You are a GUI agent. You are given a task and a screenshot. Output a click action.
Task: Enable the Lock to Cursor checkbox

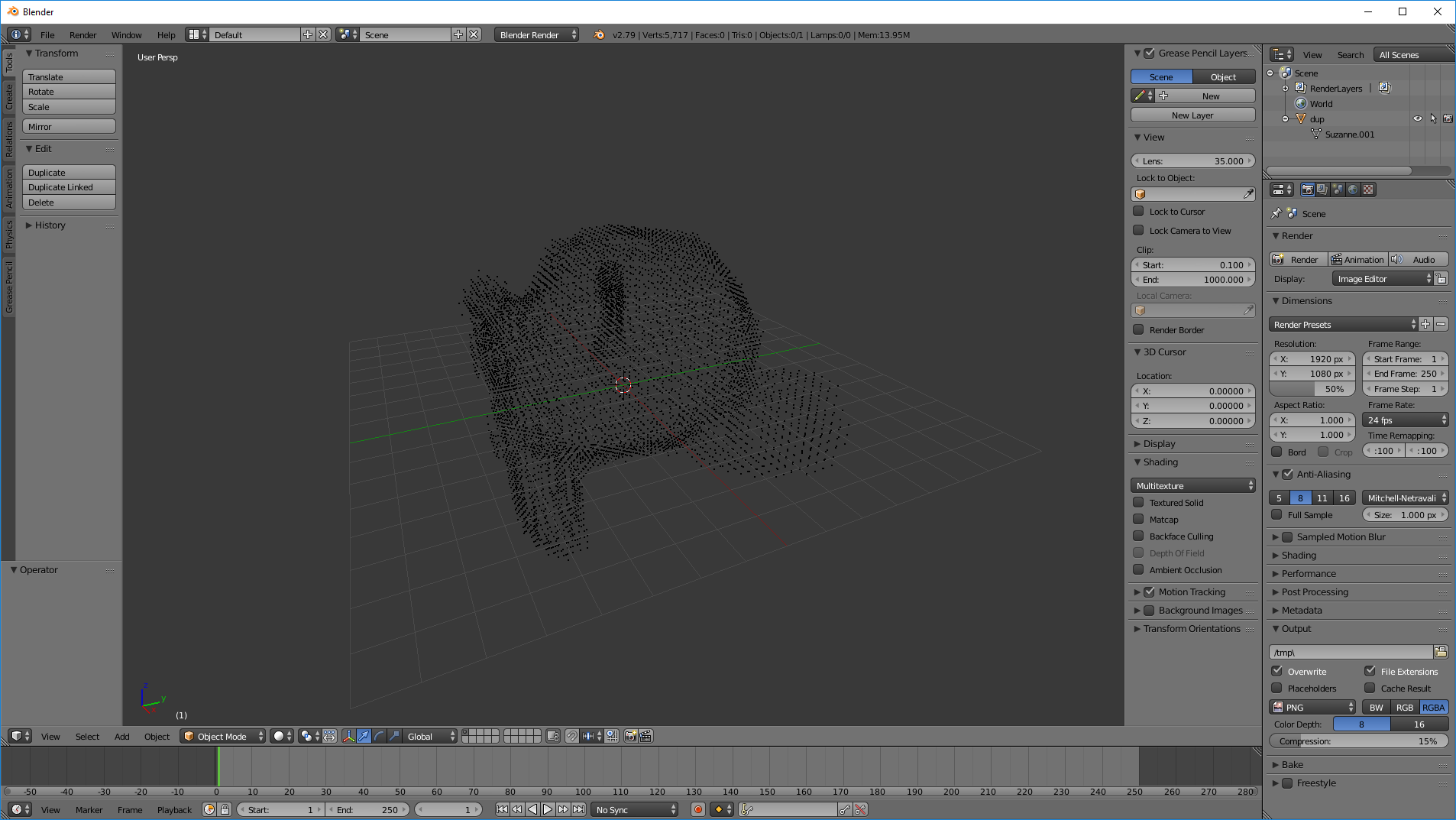tap(1138, 212)
